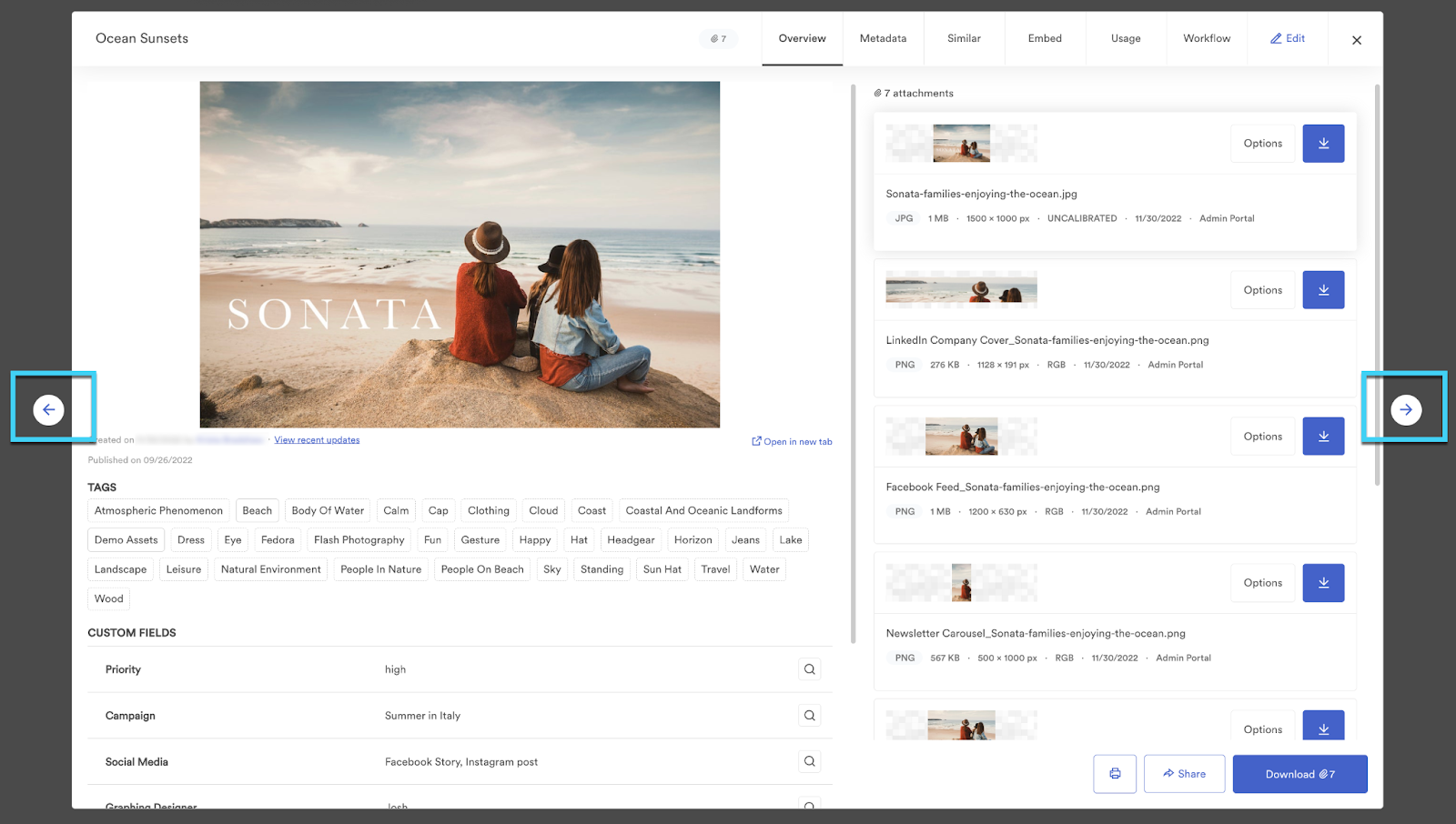The width and height of the screenshot is (1456, 824).
Task: Click the Headgear tag
Action: pos(631,540)
